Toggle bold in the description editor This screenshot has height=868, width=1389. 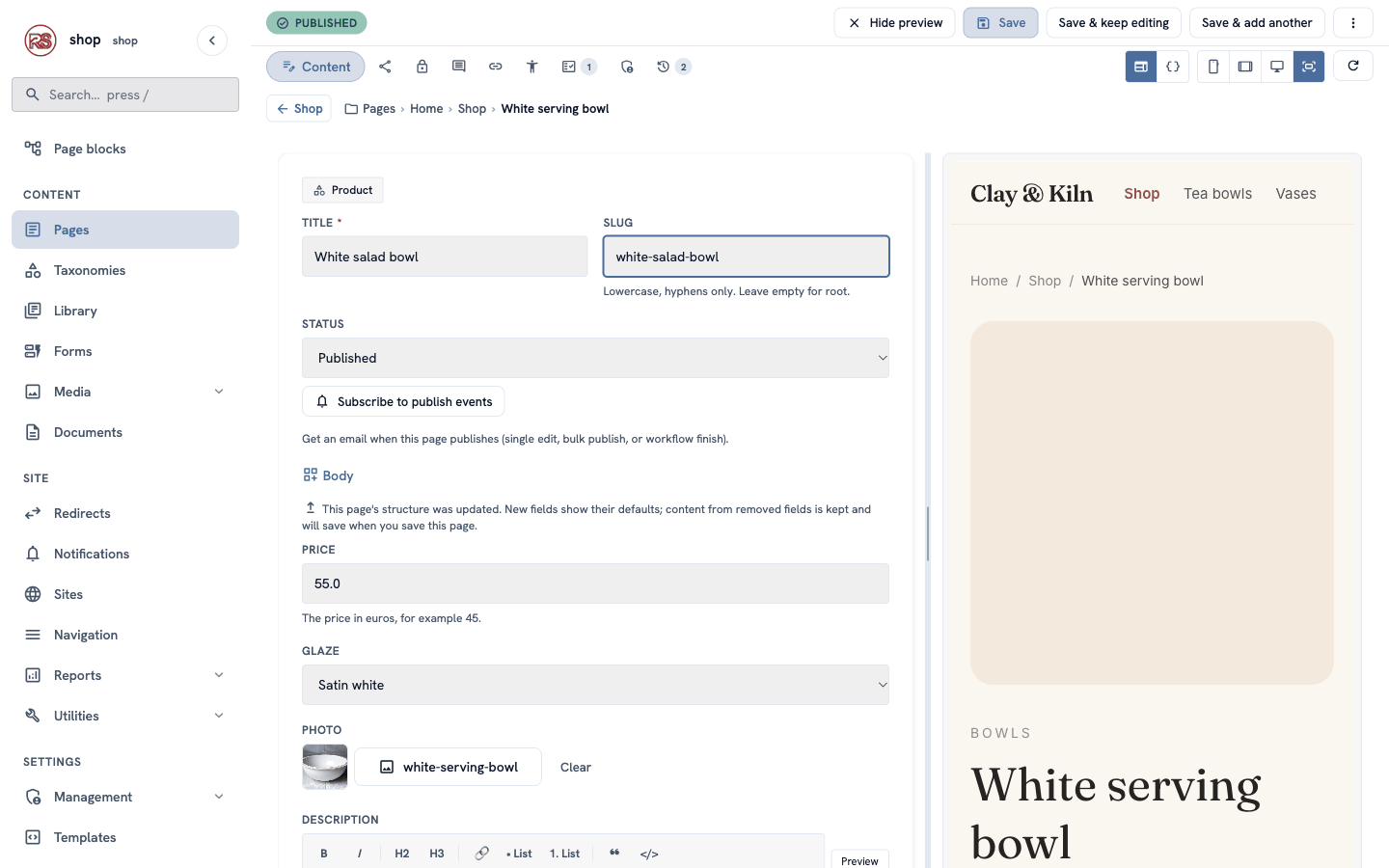pos(324,854)
